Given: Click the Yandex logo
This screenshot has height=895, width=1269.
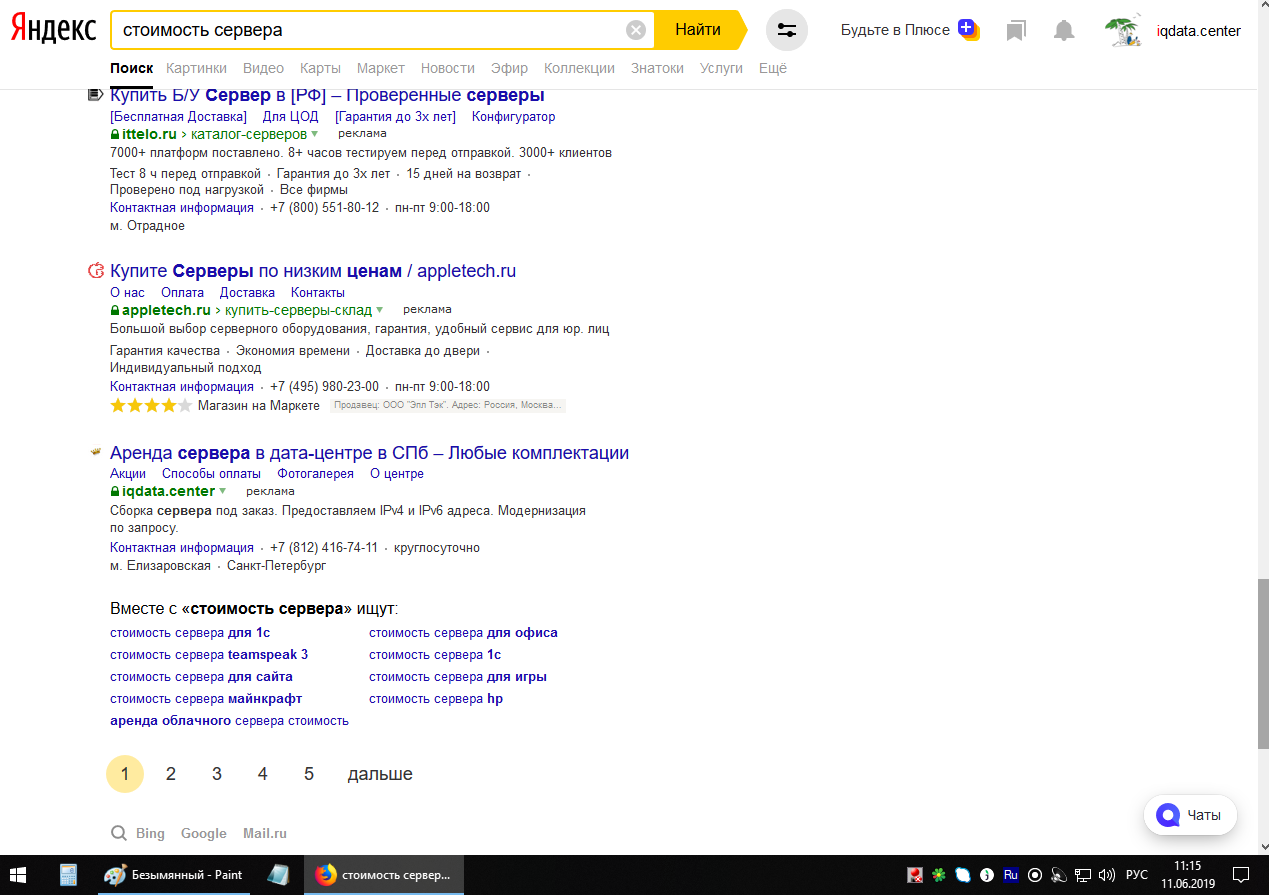Looking at the screenshot, I should pyautogui.click(x=53, y=30).
